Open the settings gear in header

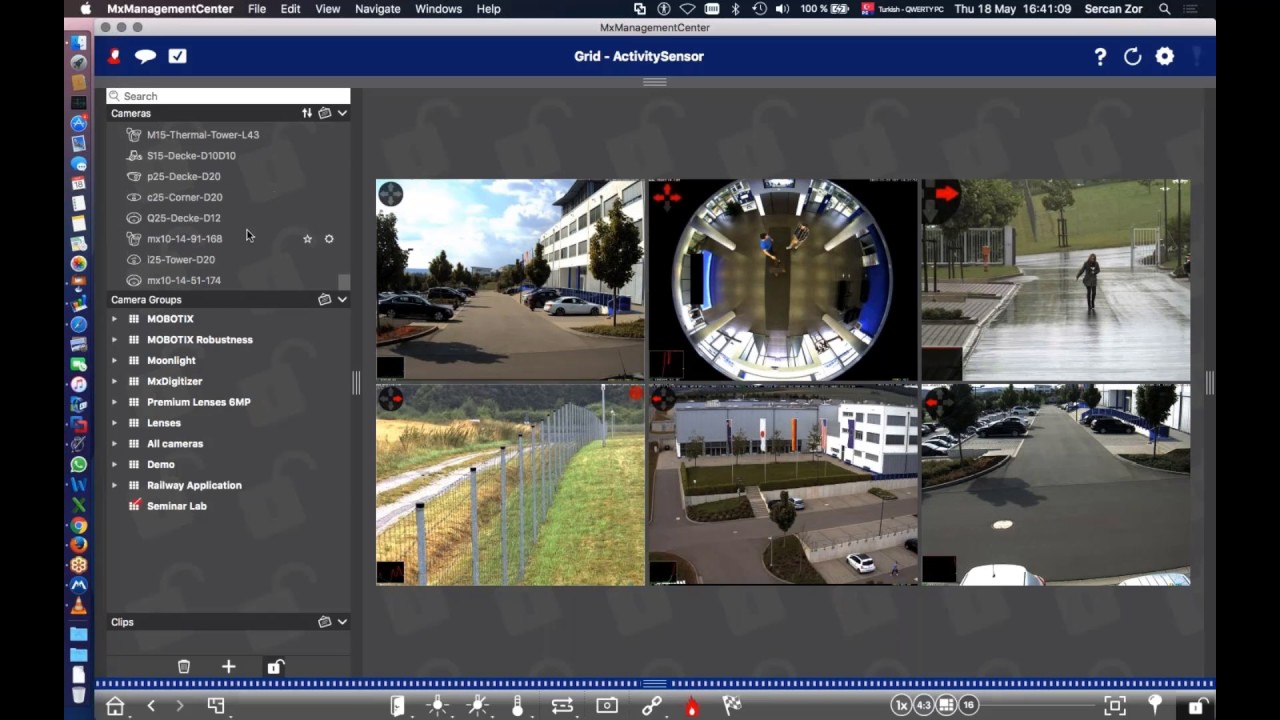click(x=1165, y=57)
